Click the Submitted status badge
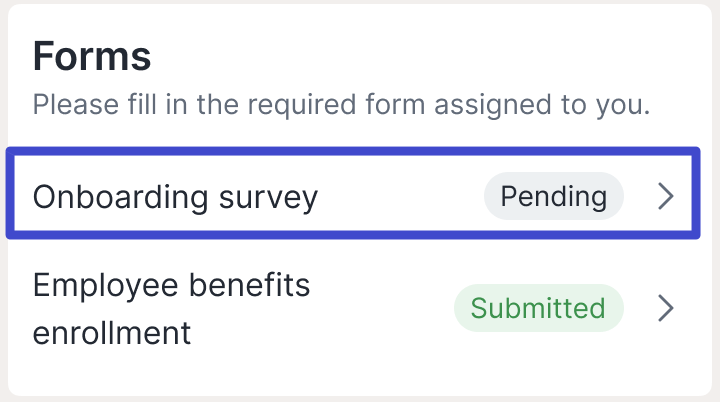 click(538, 308)
